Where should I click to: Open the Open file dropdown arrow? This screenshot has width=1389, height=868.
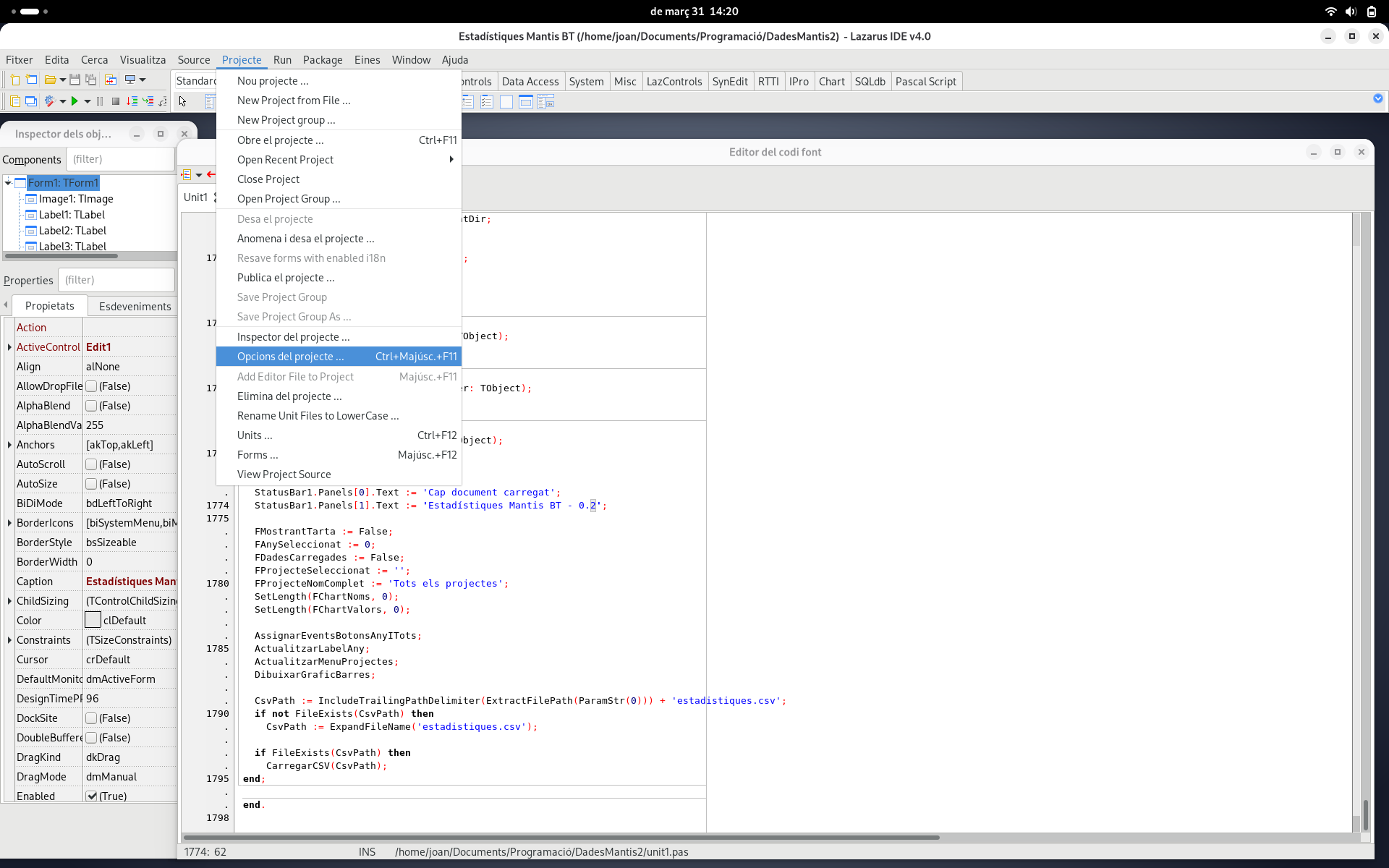click(x=63, y=80)
